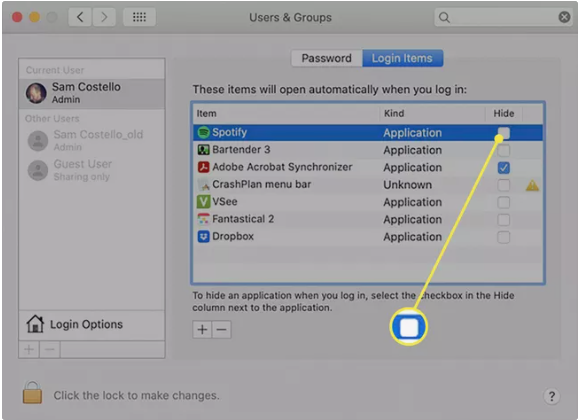Show all preferences grid button
584x420 pixels.
point(139,17)
